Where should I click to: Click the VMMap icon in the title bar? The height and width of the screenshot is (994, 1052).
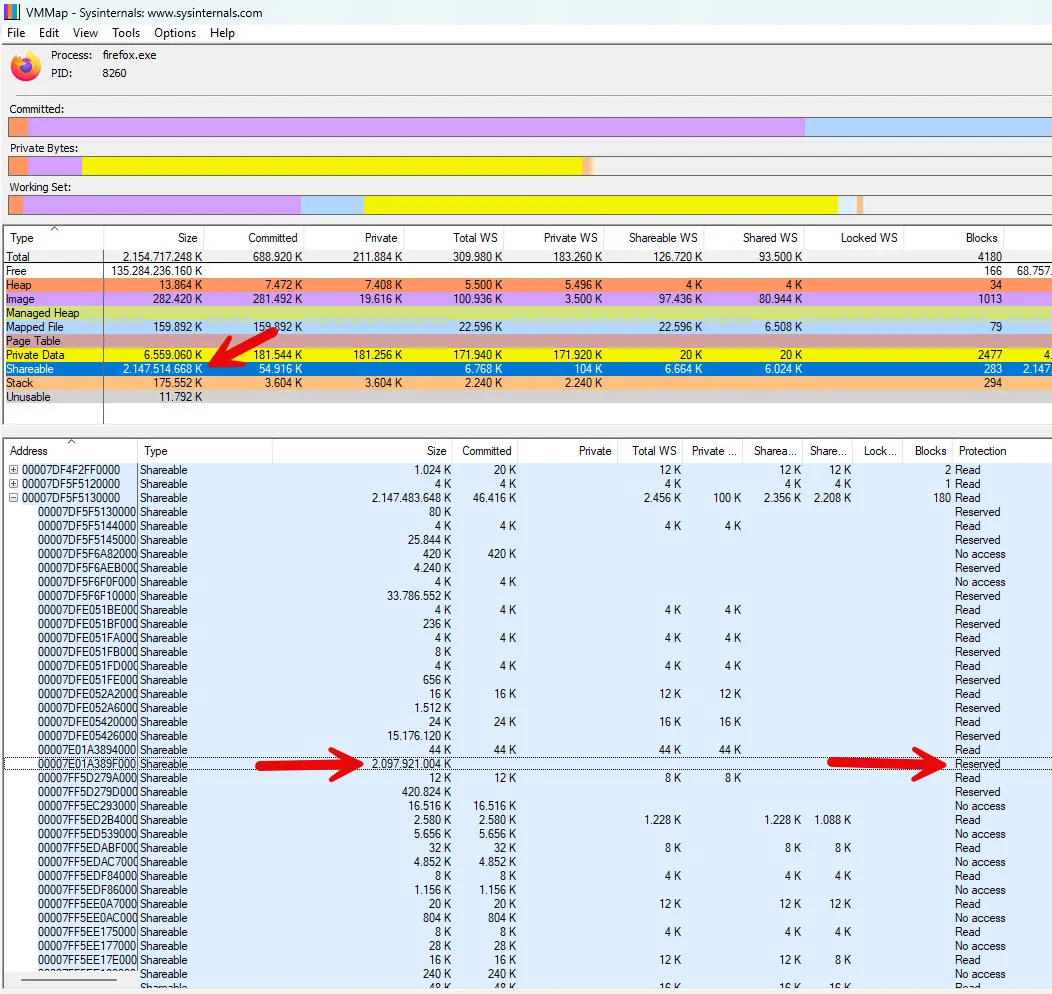(12, 12)
